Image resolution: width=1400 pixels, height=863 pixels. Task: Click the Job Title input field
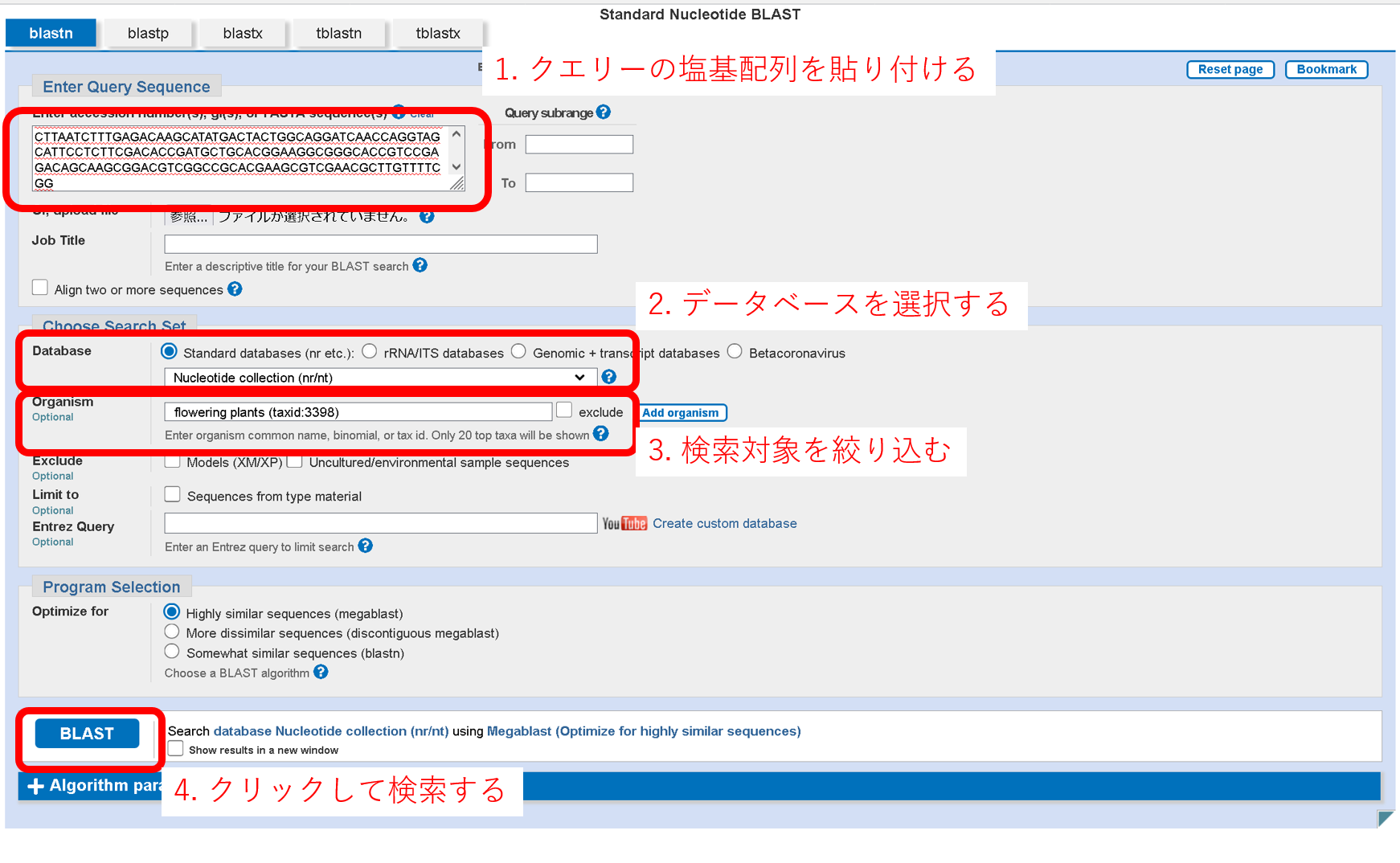point(381,244)
